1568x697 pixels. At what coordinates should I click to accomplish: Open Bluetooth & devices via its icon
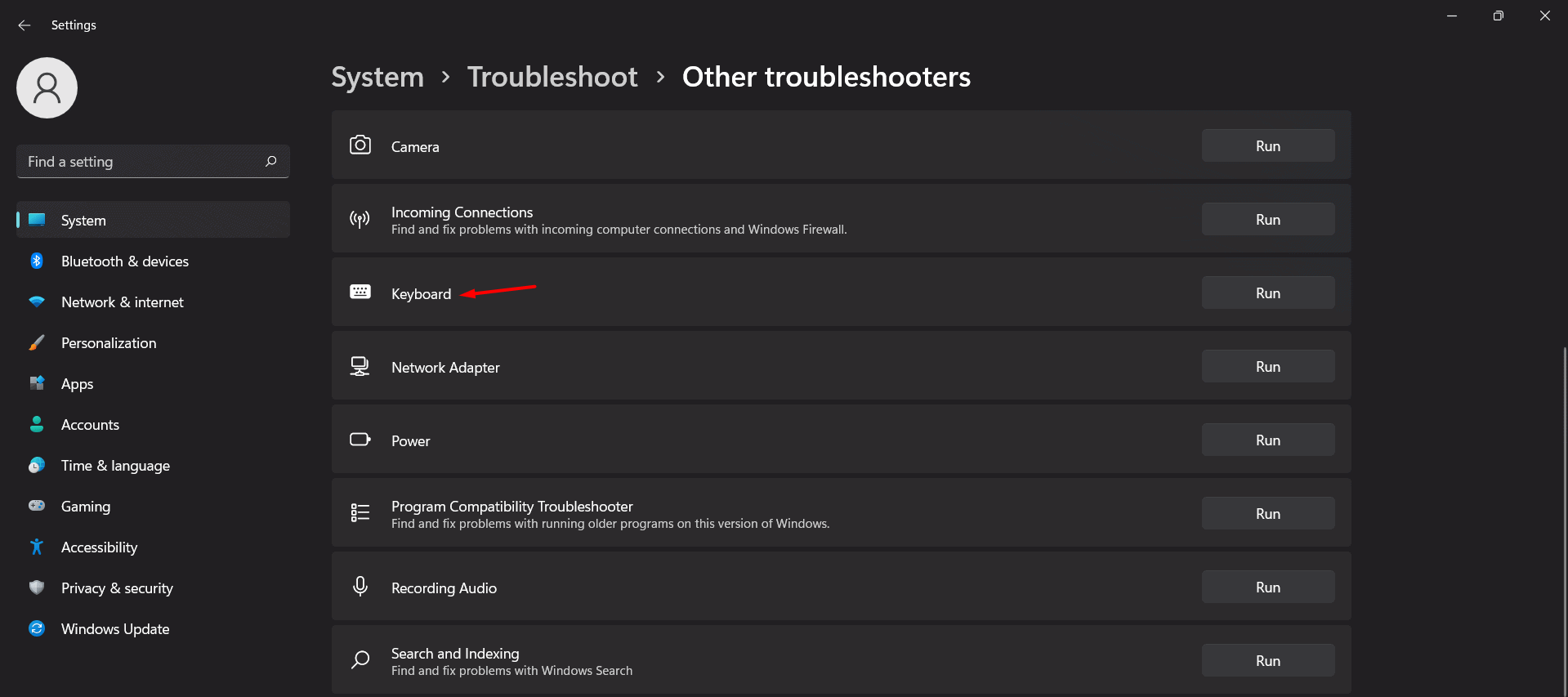pos(37,261)
